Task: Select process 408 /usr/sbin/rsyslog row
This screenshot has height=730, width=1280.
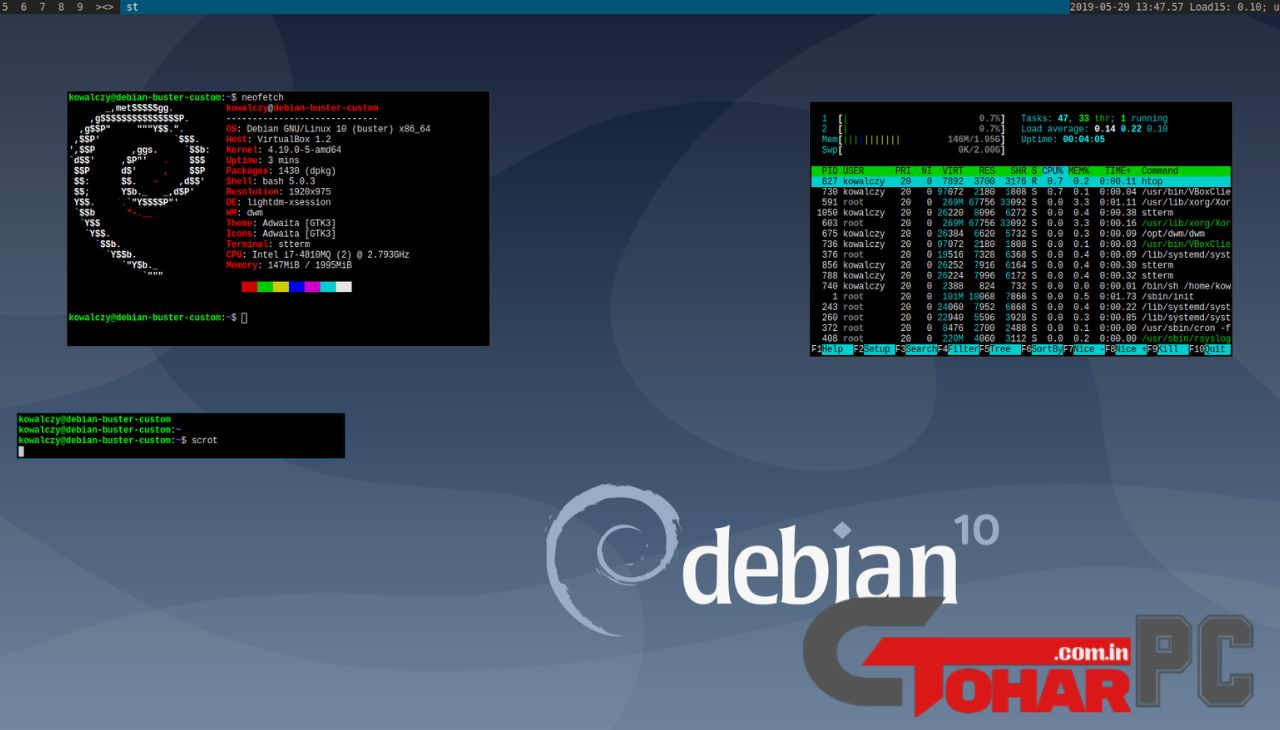Action: 1021,339
